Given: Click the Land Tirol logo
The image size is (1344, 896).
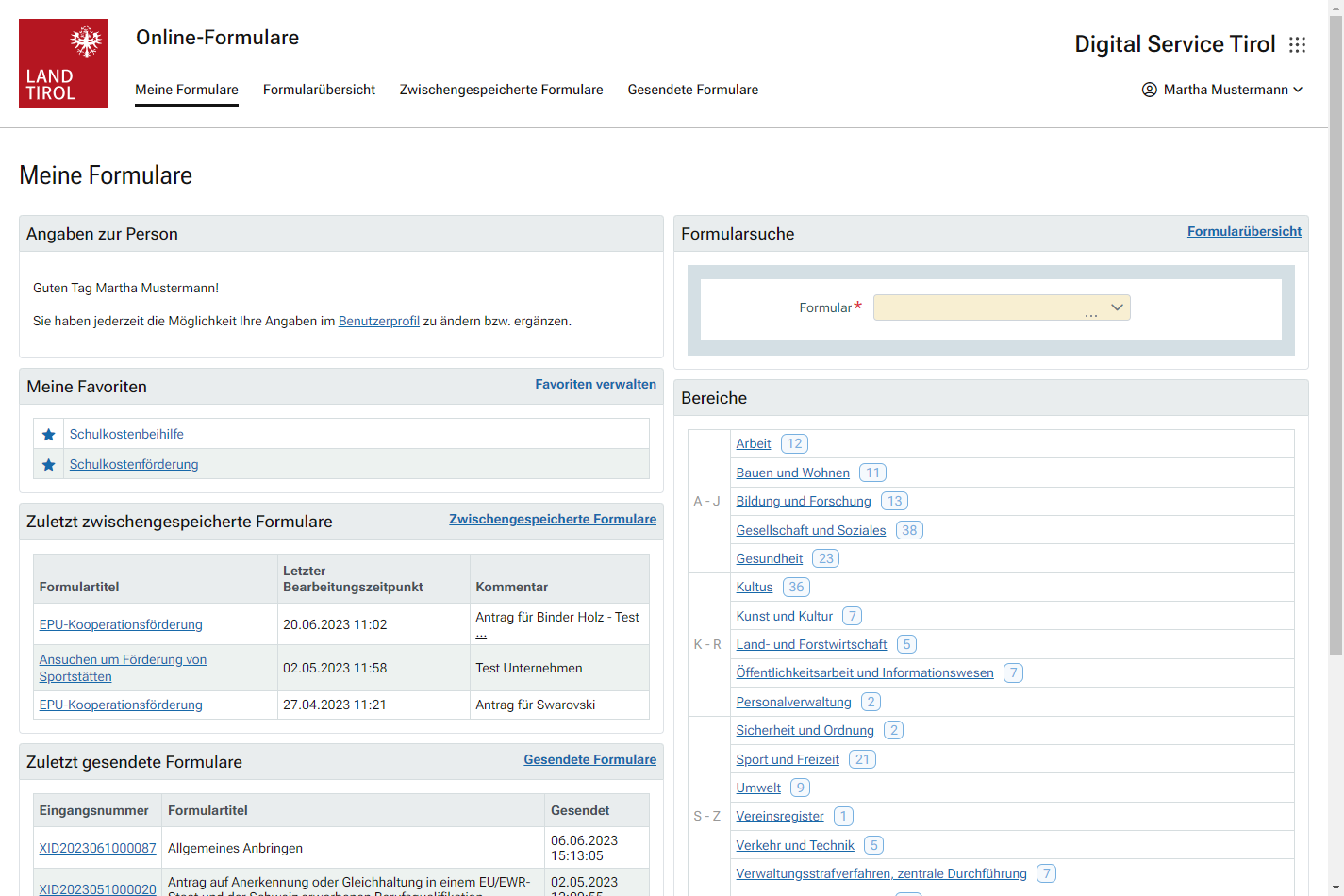Looking at the screenshot, I should (x=63, y=63).
